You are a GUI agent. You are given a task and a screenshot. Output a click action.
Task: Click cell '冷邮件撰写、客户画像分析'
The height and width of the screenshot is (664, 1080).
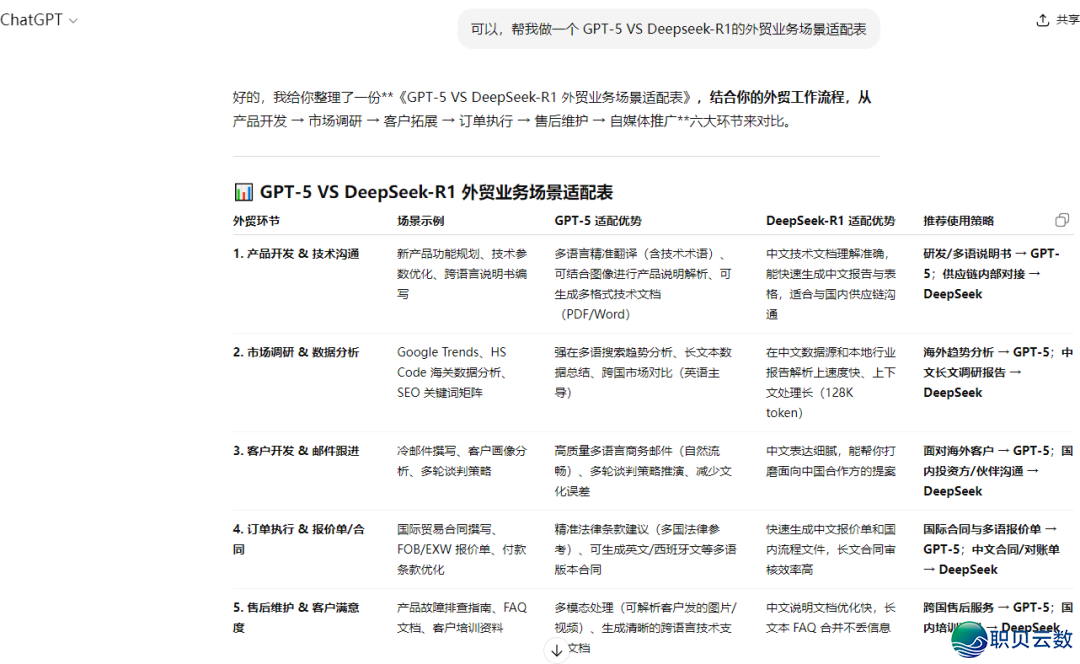coord(462,461)
